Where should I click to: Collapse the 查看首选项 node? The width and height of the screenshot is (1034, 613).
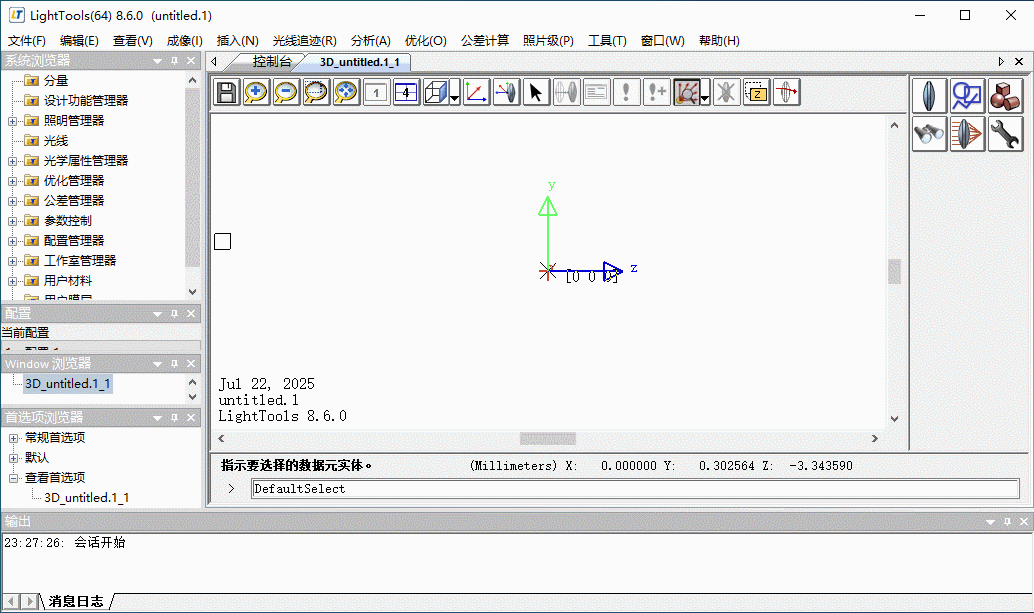[13, 478]
